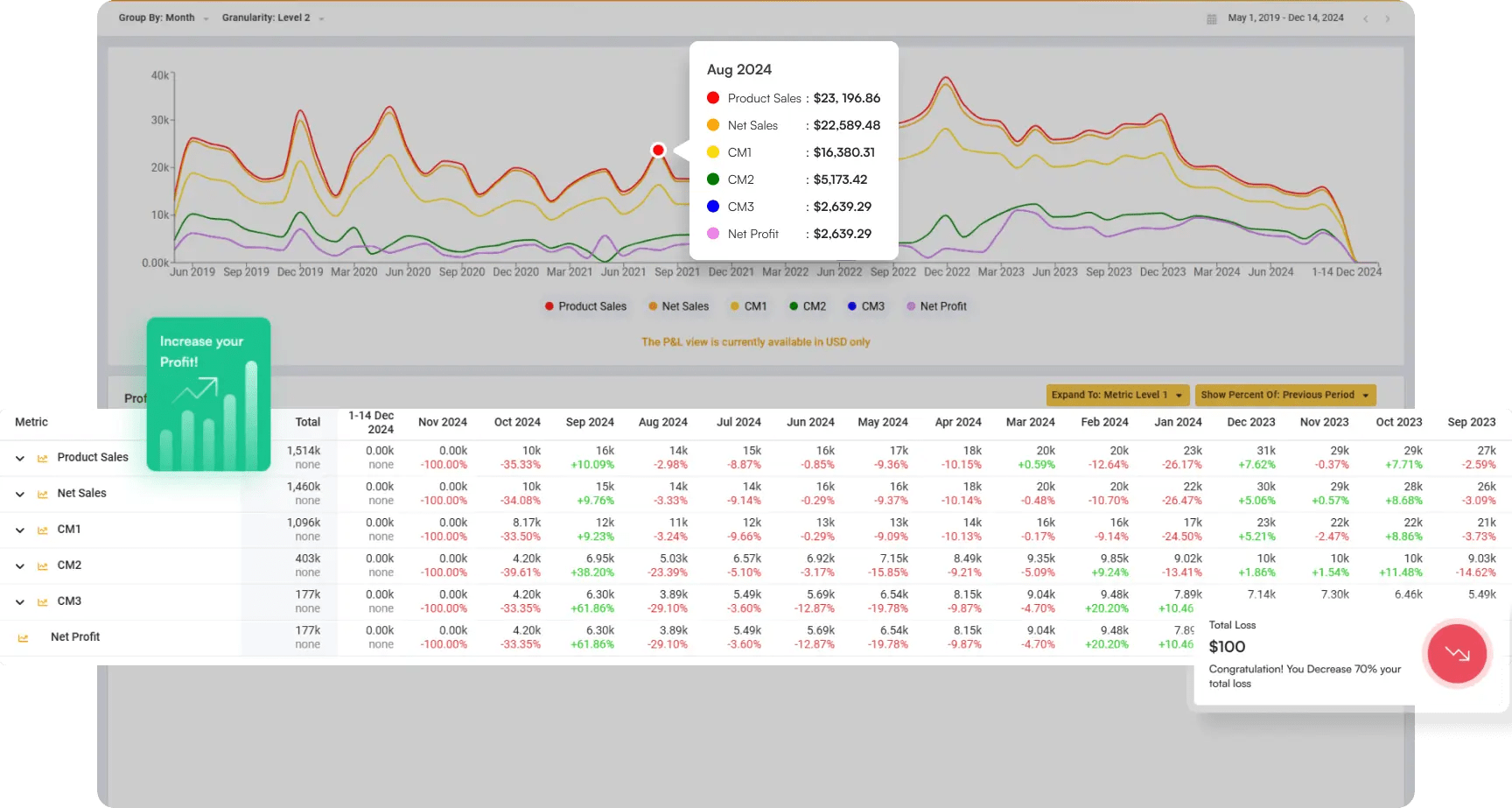Click Show Percent Of: Previous Period button
Screen dimensions: 1512x808
1284,395
